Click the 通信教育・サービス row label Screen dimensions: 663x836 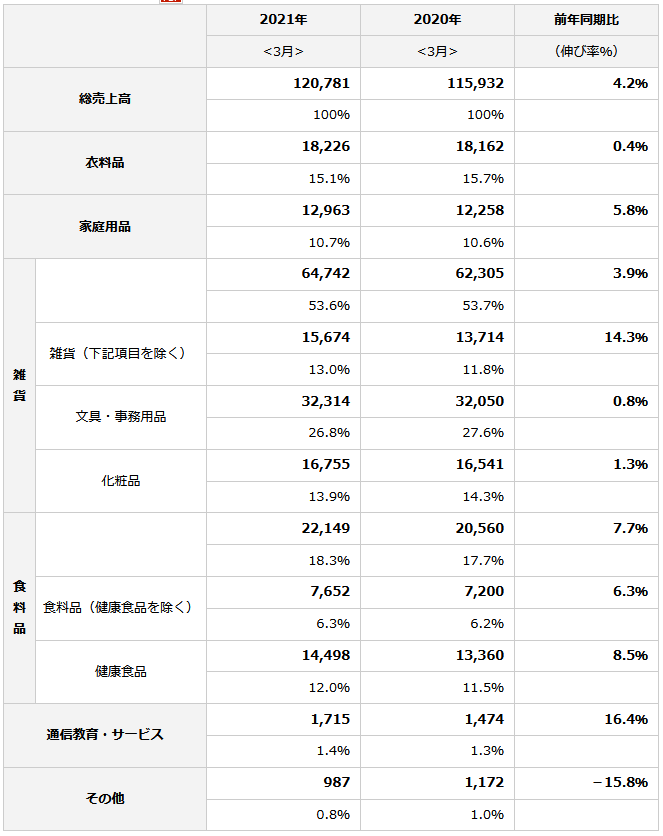(x=105, y=734)
